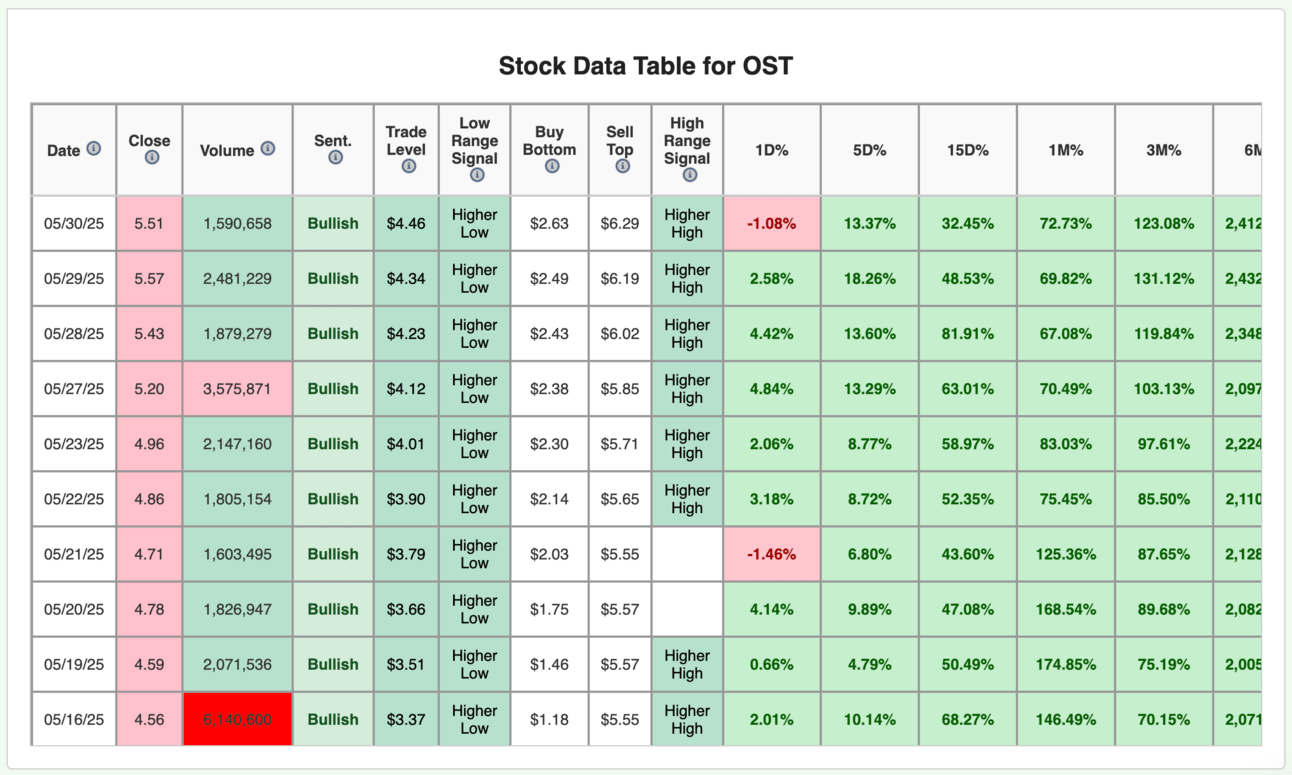Click Bullish sentiment in the 05/27/25 row
This screenshot has width=1292, height=775.
(x=333, y=389)
